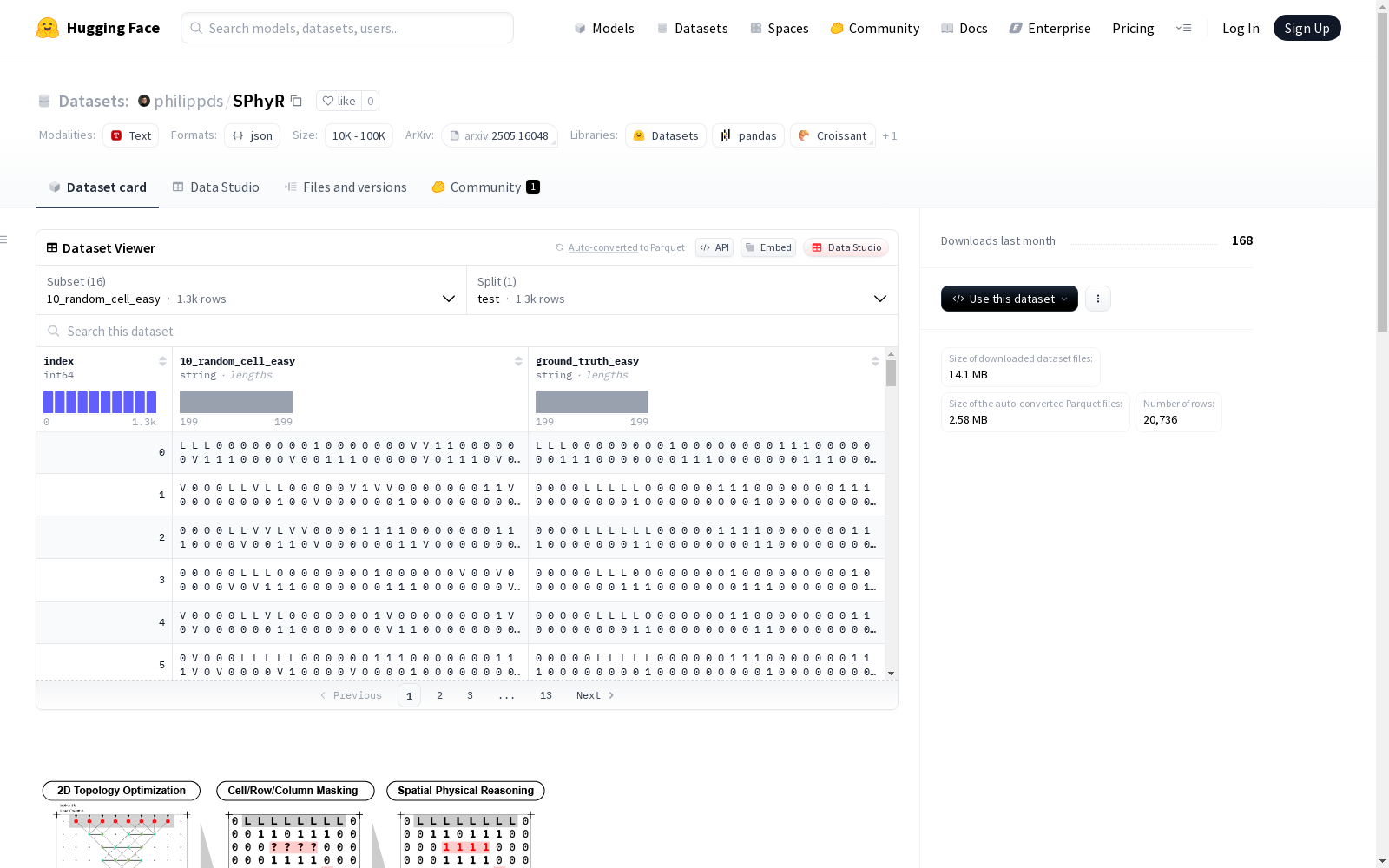Open the Community tab
1389x868 pixels.
coord(485,187)
